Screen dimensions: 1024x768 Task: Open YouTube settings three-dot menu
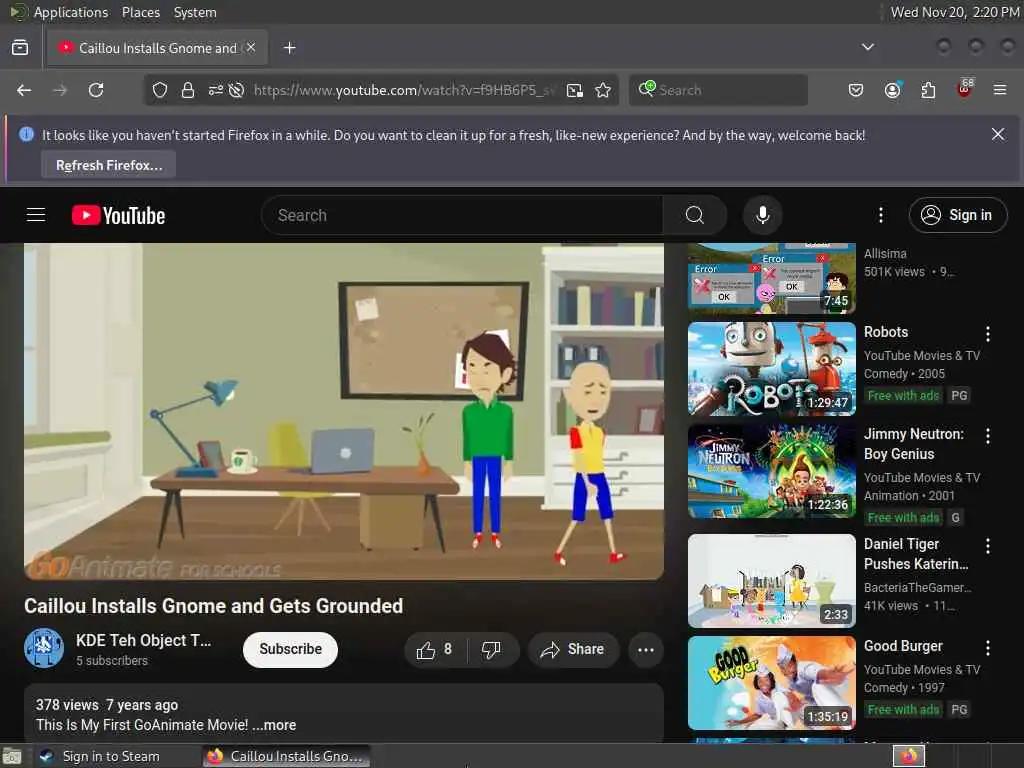tap(880, 216)
